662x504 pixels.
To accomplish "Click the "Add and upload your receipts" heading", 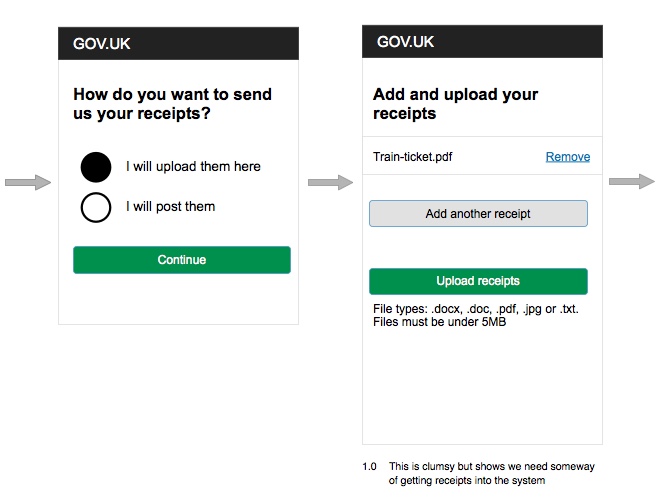I will coord(455,104).
